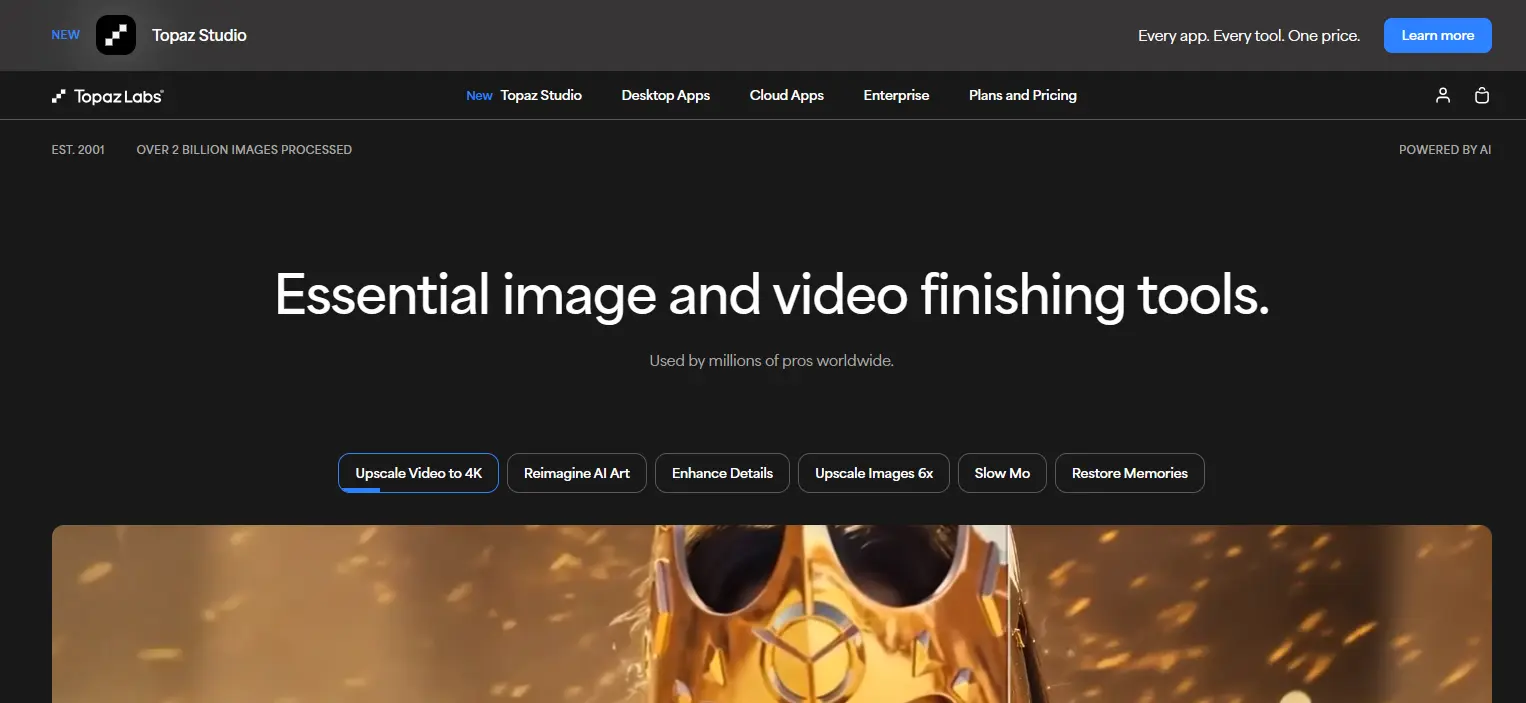
Task: Open the Desktop Apps menu
Action: click(665, 95)
